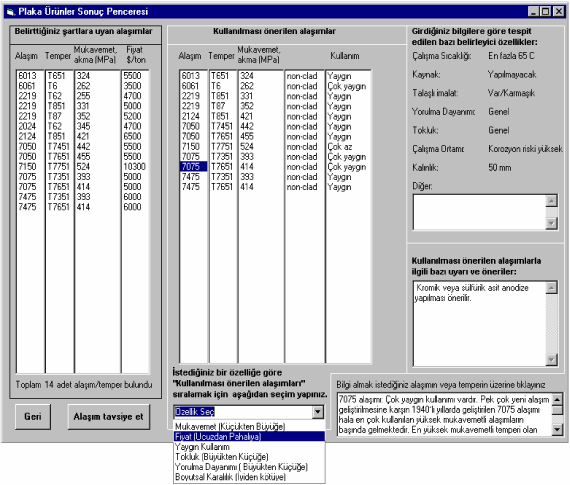Select 2124 in recommended alloys list

pyautogui.click(x=191, y=116)
